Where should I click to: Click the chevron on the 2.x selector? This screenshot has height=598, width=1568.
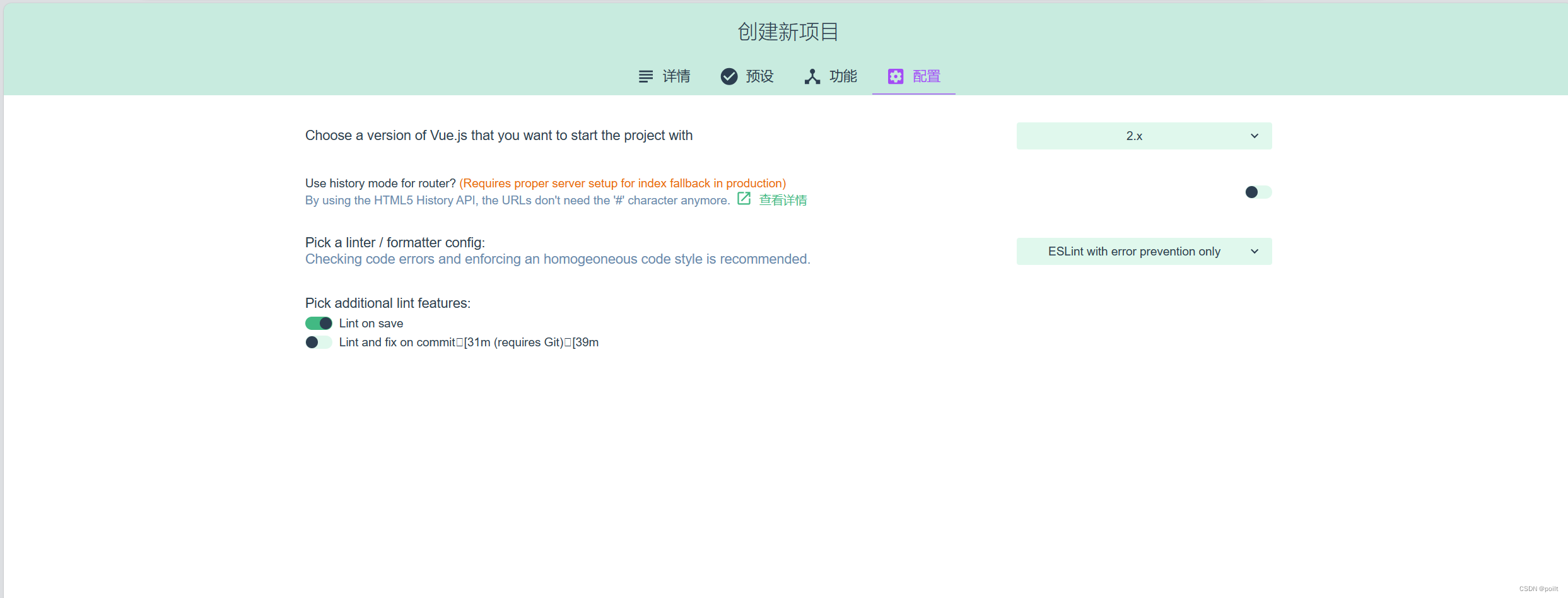[1254, 136]
